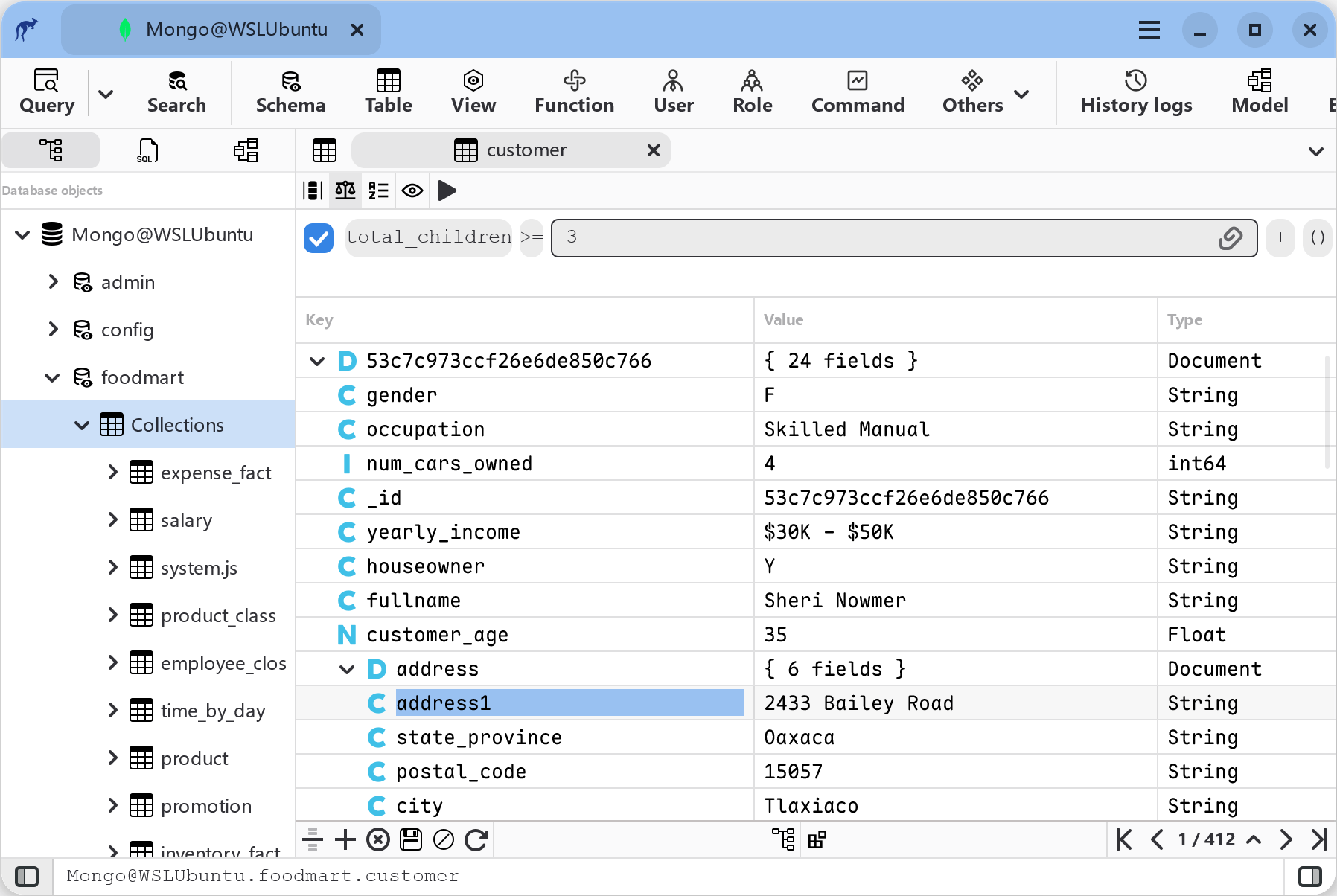Go to the last page of results
Viewport: 1337px width, 896px height.
coord(1318,839)
